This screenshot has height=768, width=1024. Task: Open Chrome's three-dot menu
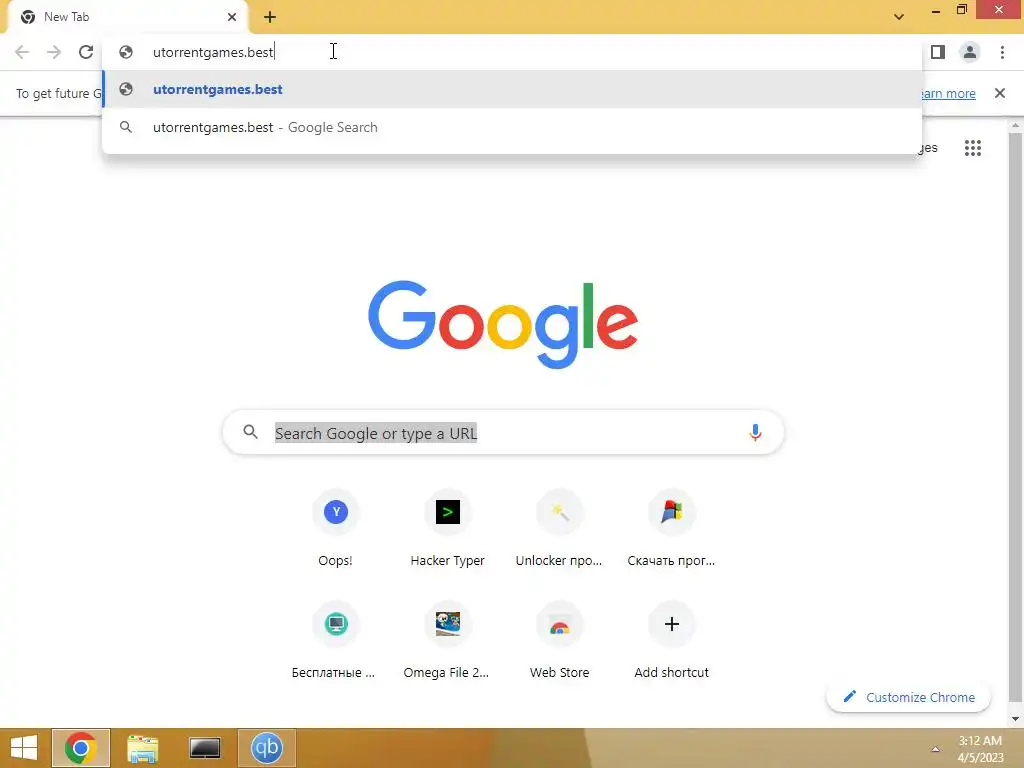[1002, 52]
